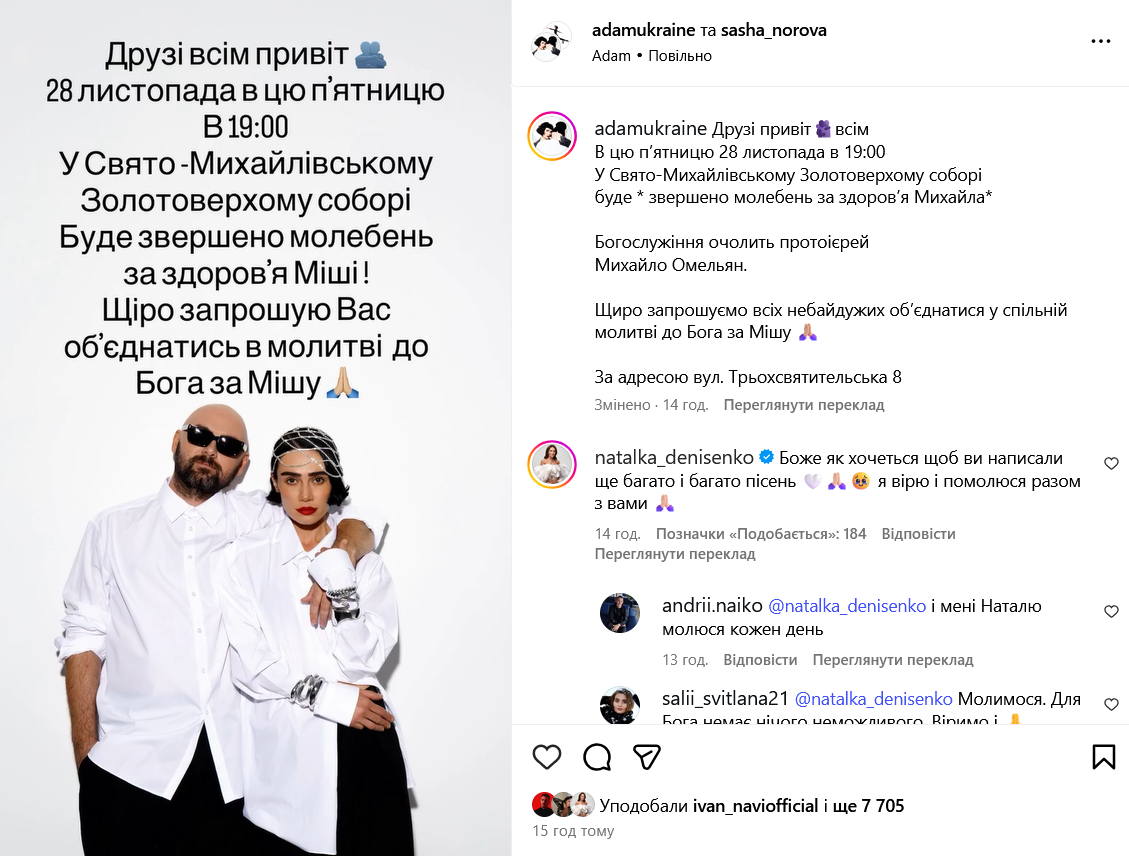The width and height of the screenshot is (1129, 856).
Task: Open adamukraine caption avatar with story ring
Action: point(552,136)
